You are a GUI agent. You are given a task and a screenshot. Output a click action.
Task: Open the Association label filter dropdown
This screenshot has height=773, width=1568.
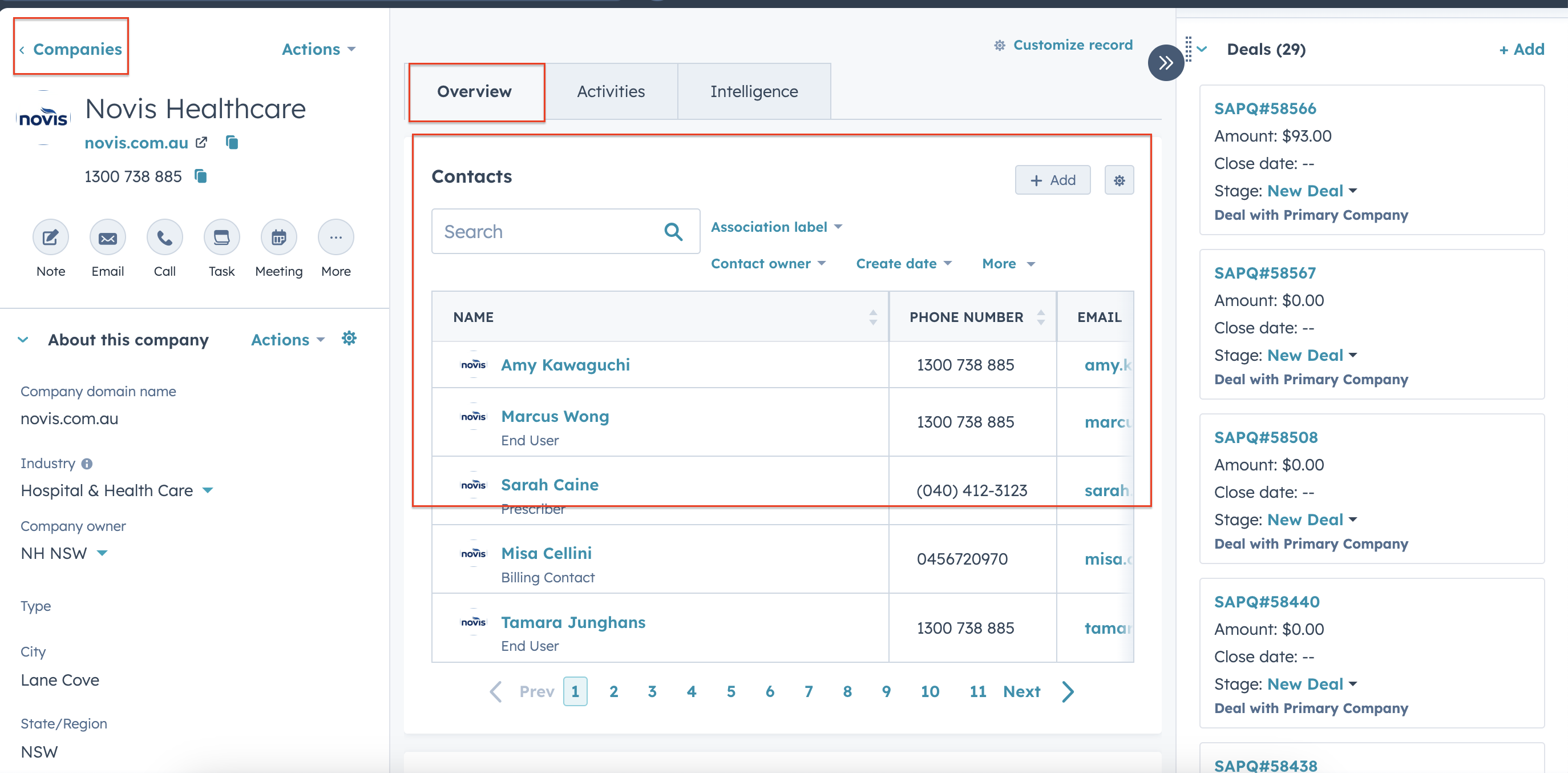coord(776,227)
